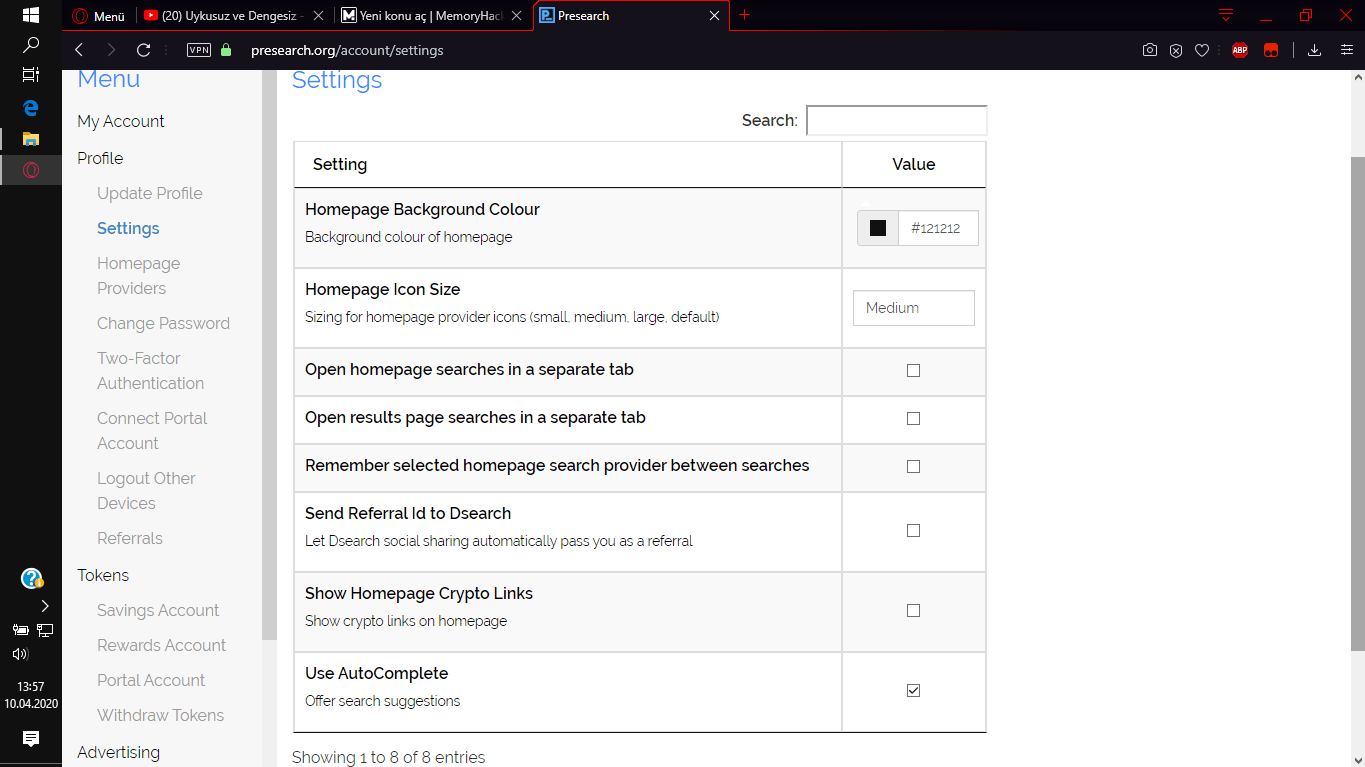The height and width of the screenshot is (767, 1365).
Task: Open the Profile menu section
Action: pos(100,158)
